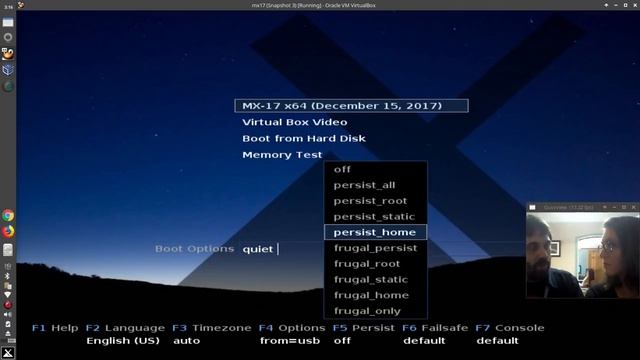Open the Wi-Fi network tray icon

[7, 295]
